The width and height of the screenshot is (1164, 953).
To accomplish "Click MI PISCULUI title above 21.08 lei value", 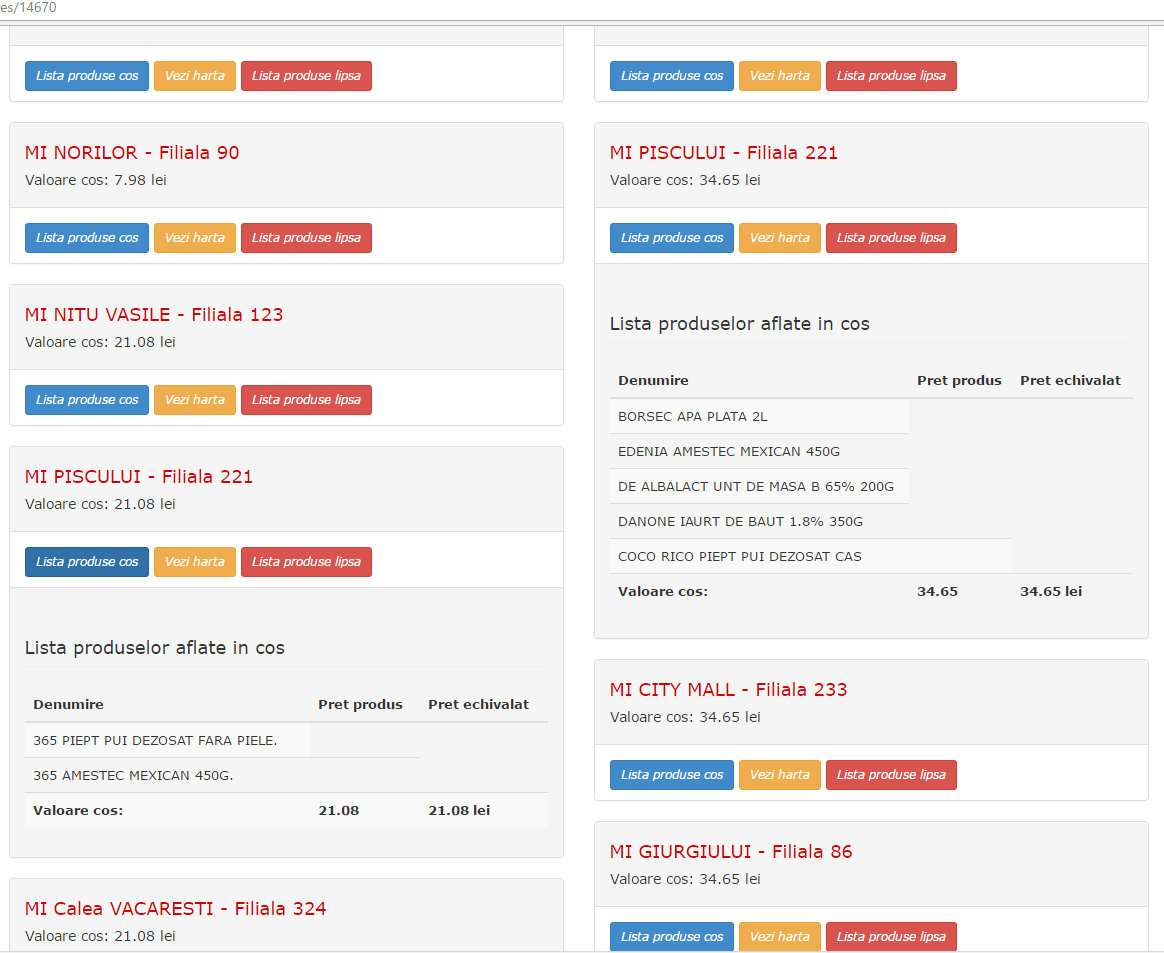I will pyautogui.click(x=139, y=476).
